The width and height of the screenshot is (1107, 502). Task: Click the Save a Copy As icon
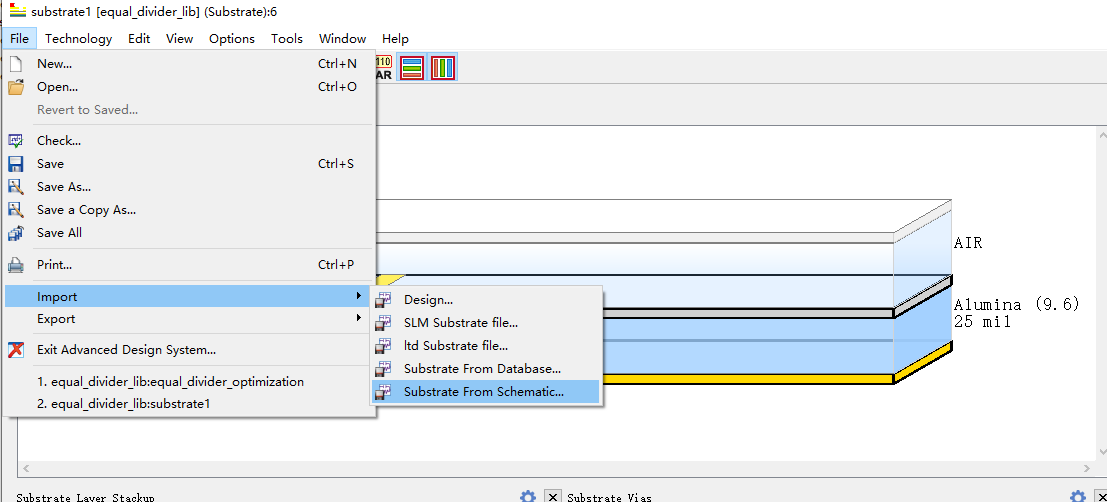coord(16,210)
